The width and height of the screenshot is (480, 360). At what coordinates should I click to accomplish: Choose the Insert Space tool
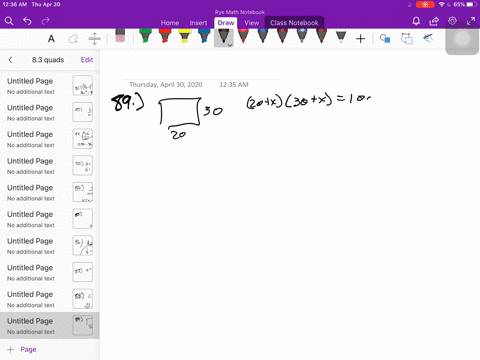click(95, 39)
